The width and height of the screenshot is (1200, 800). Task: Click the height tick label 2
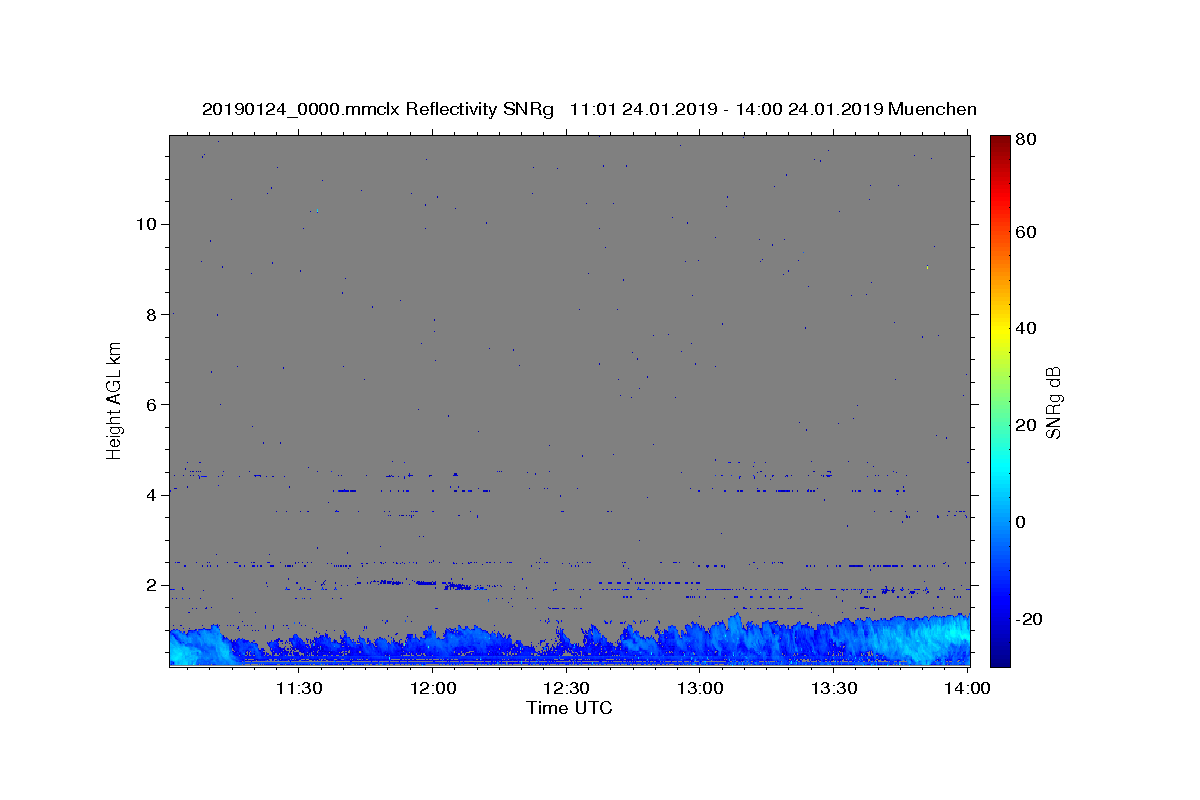(152, 585)
